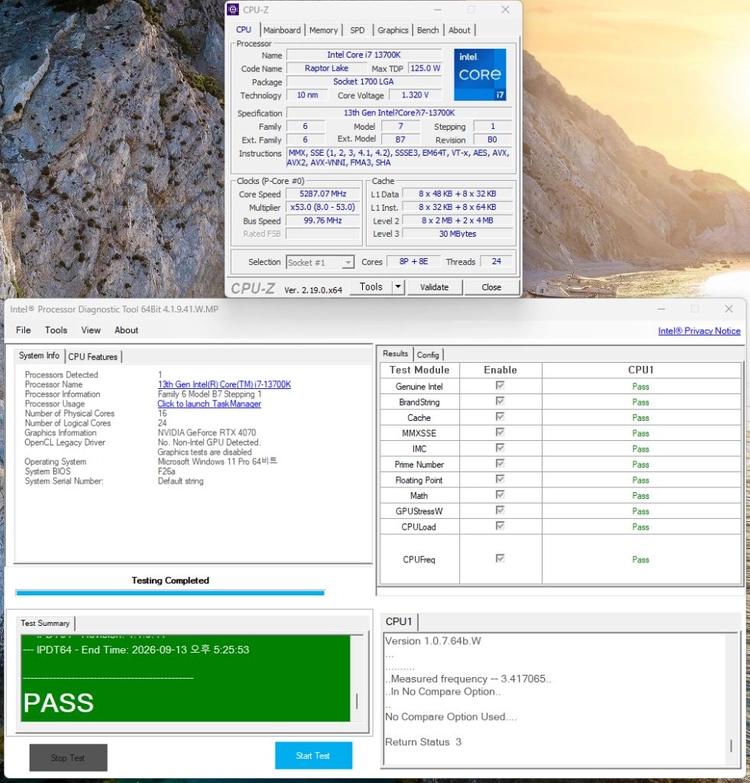Toggle the Prime Number test checkbox
The image size is (750, 783).
500,463
